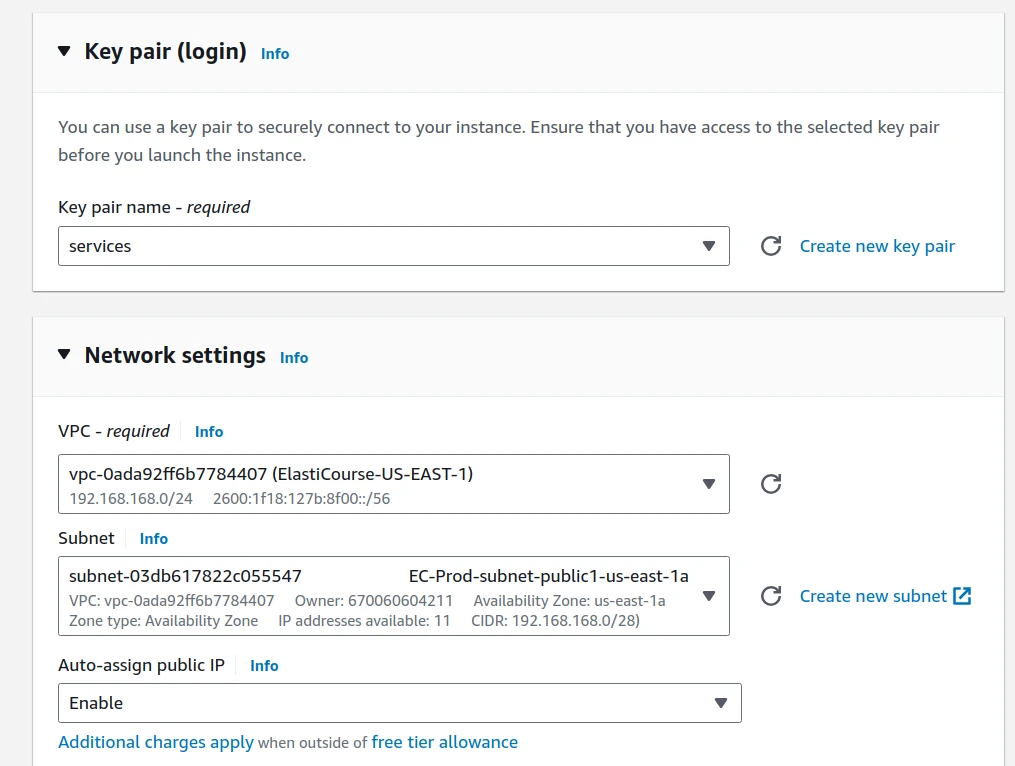
Task: Click the arrow of the services dropdown
Action: [709, 246]
